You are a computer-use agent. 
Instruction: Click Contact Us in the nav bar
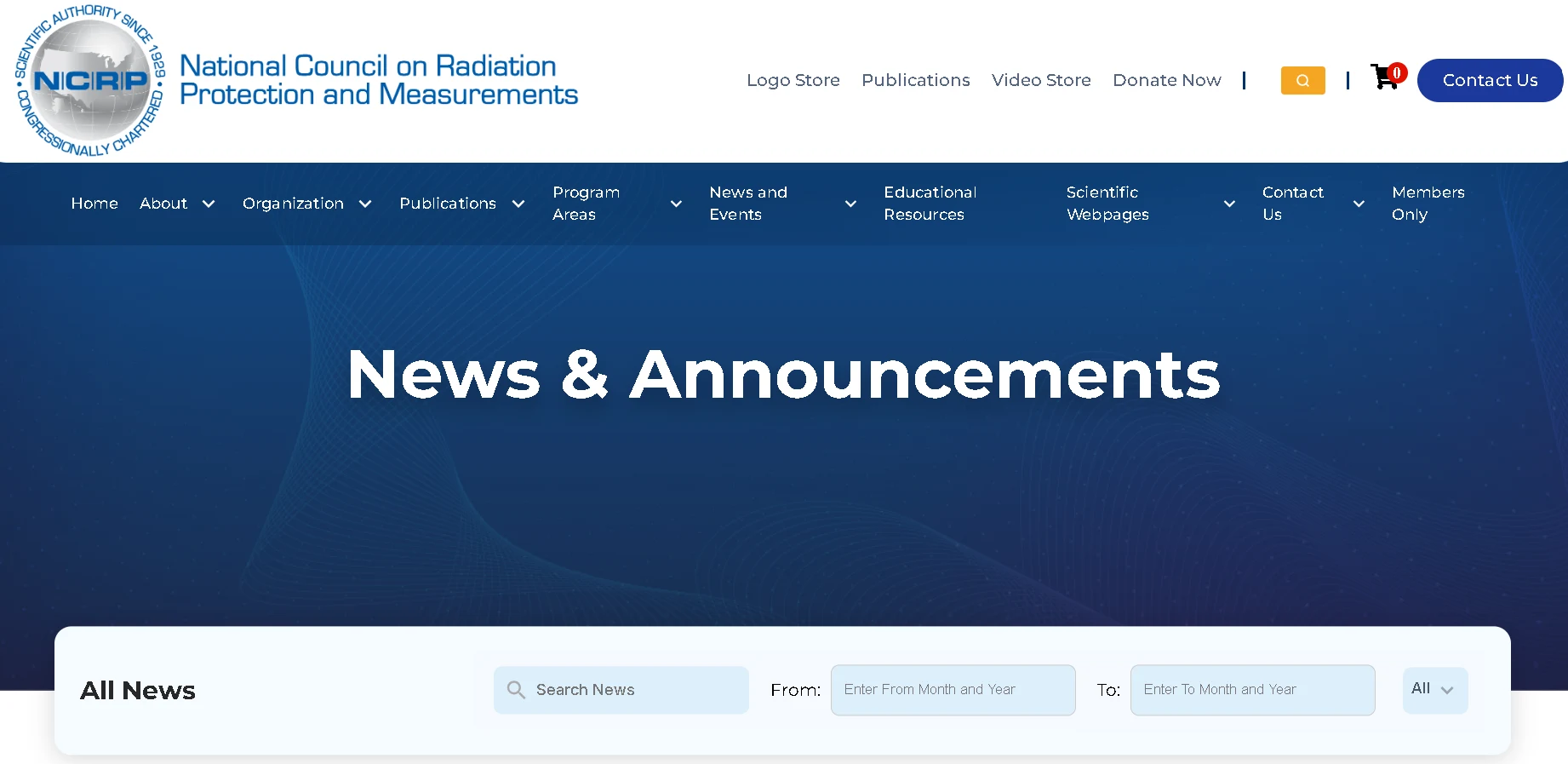click(x=1292, y=204)
